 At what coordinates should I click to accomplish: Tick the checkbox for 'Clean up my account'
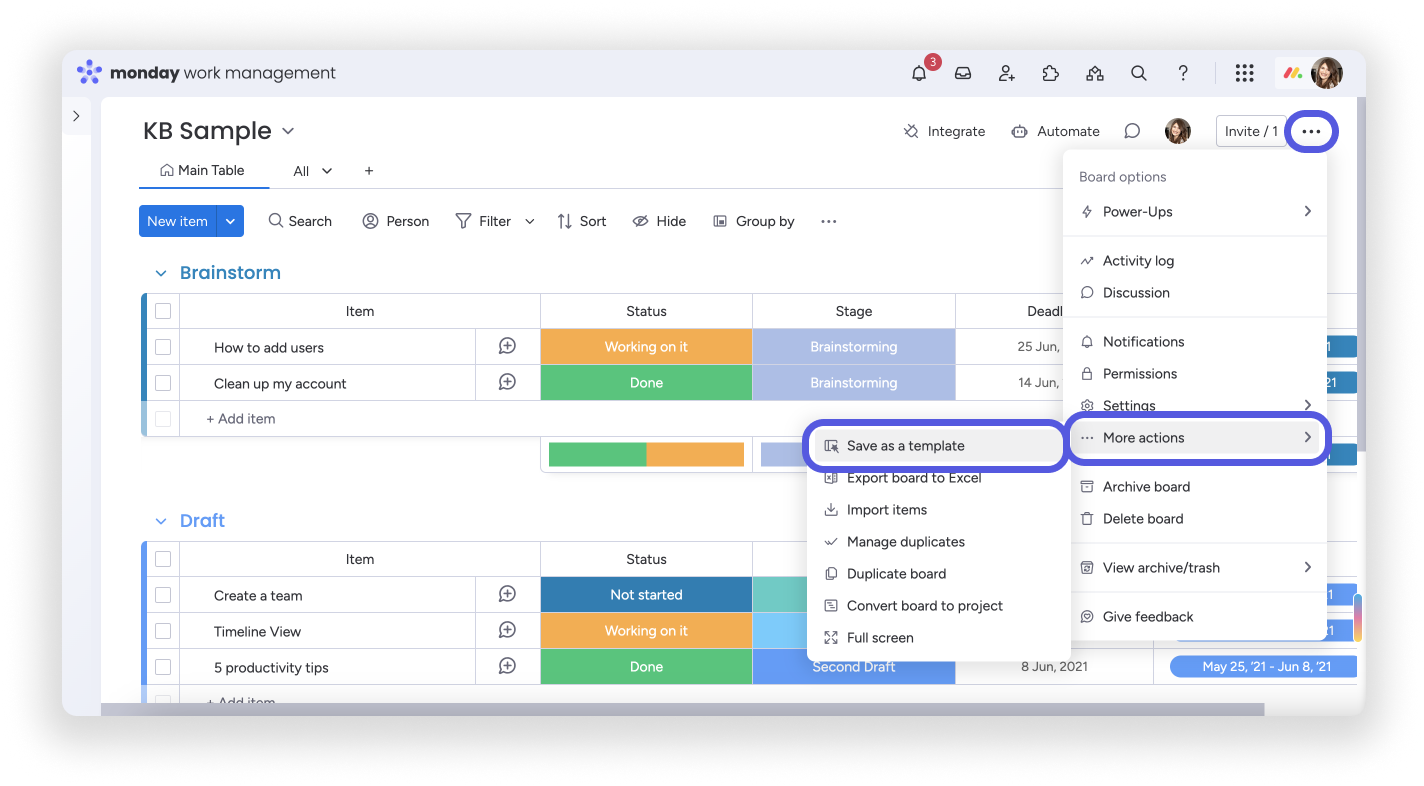click(x=163, y=383)
